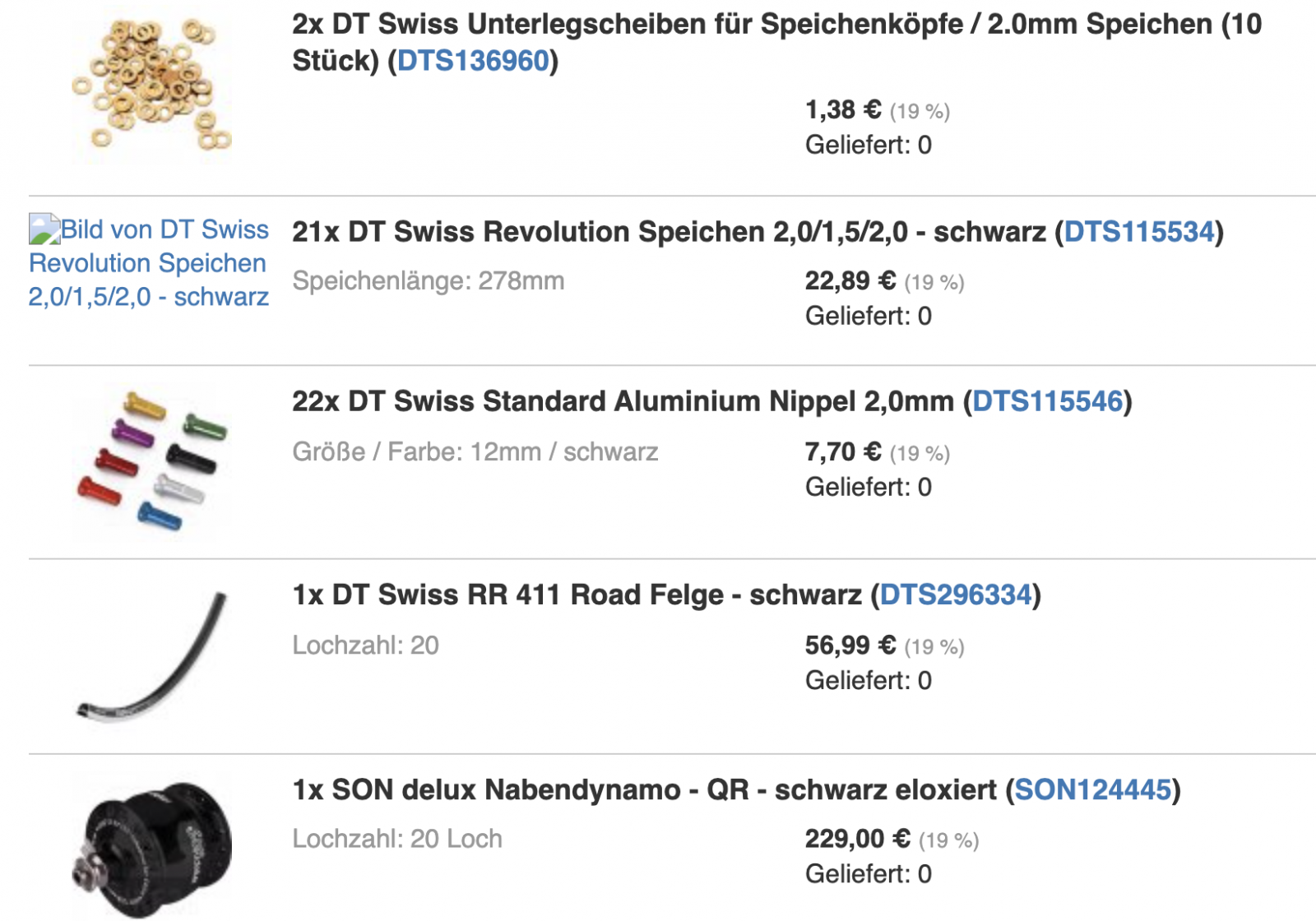This screenshot has height=921, width=1316.
Task: Visit the SON124445 product link
Action: (x=1092, y=789)
